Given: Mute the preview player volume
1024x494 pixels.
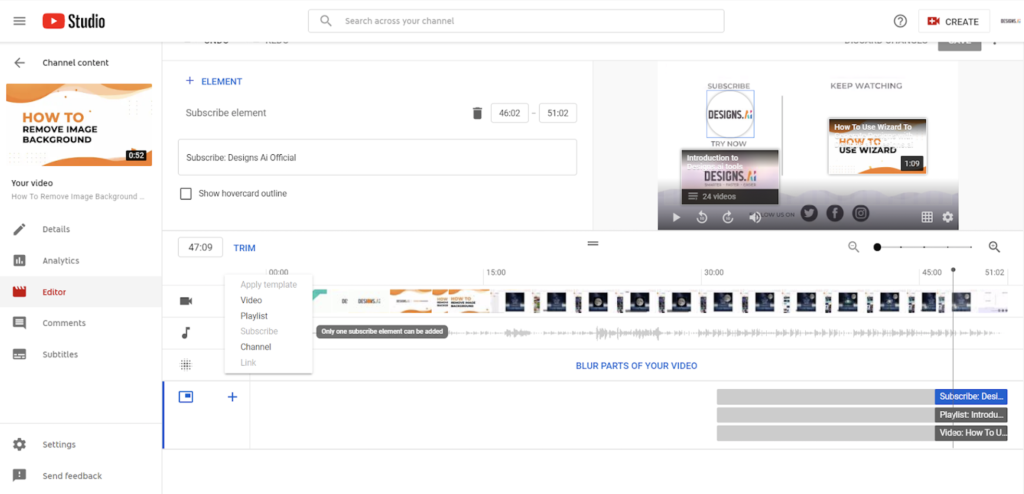Looking at the screenshot, I should click(x=755, y=217).
